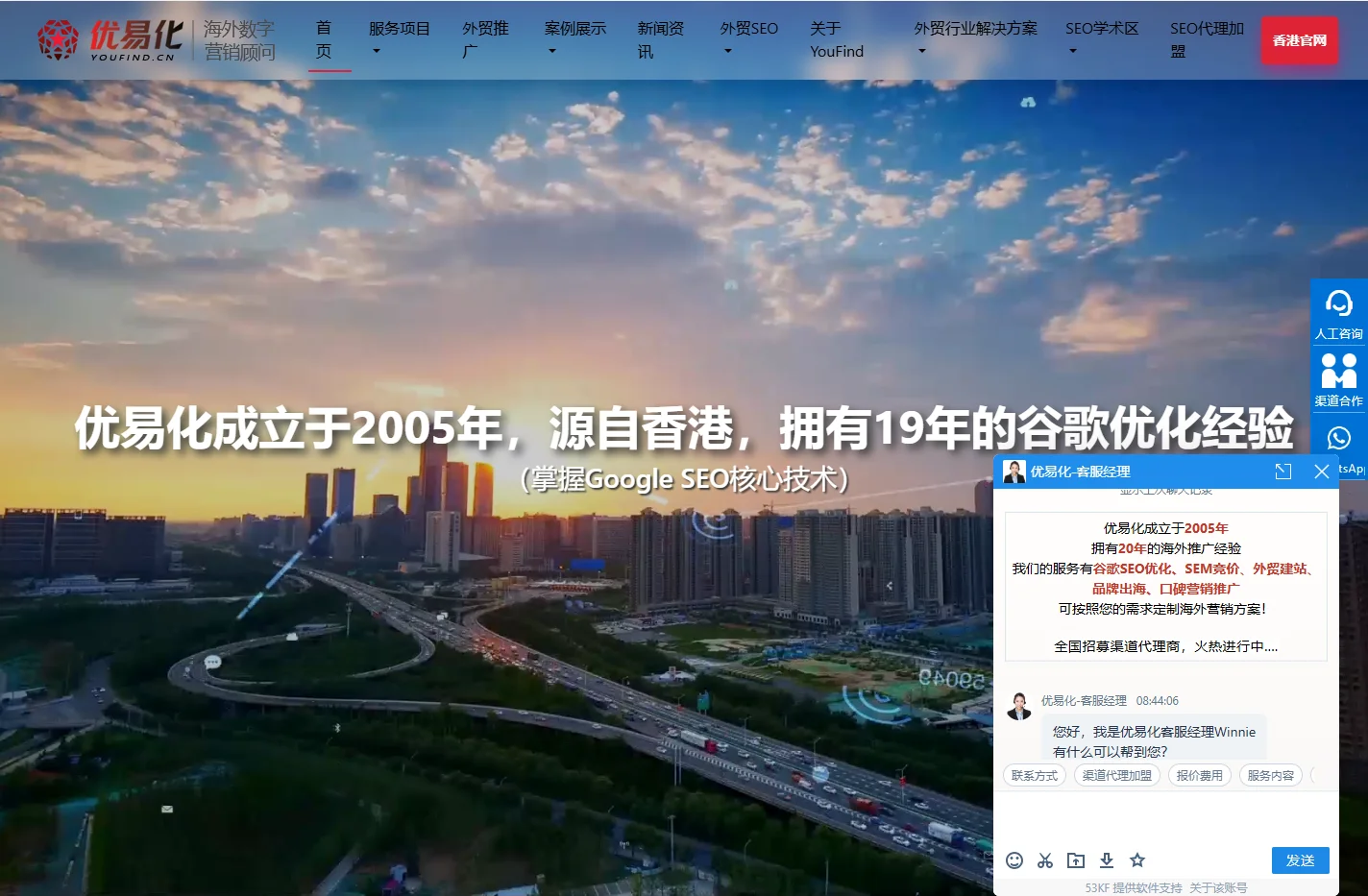The width and height of the screenshot is (1368, 896).
Task: Select the 渠道代理加盟 quick reply chip
Action: [1117, 776]
